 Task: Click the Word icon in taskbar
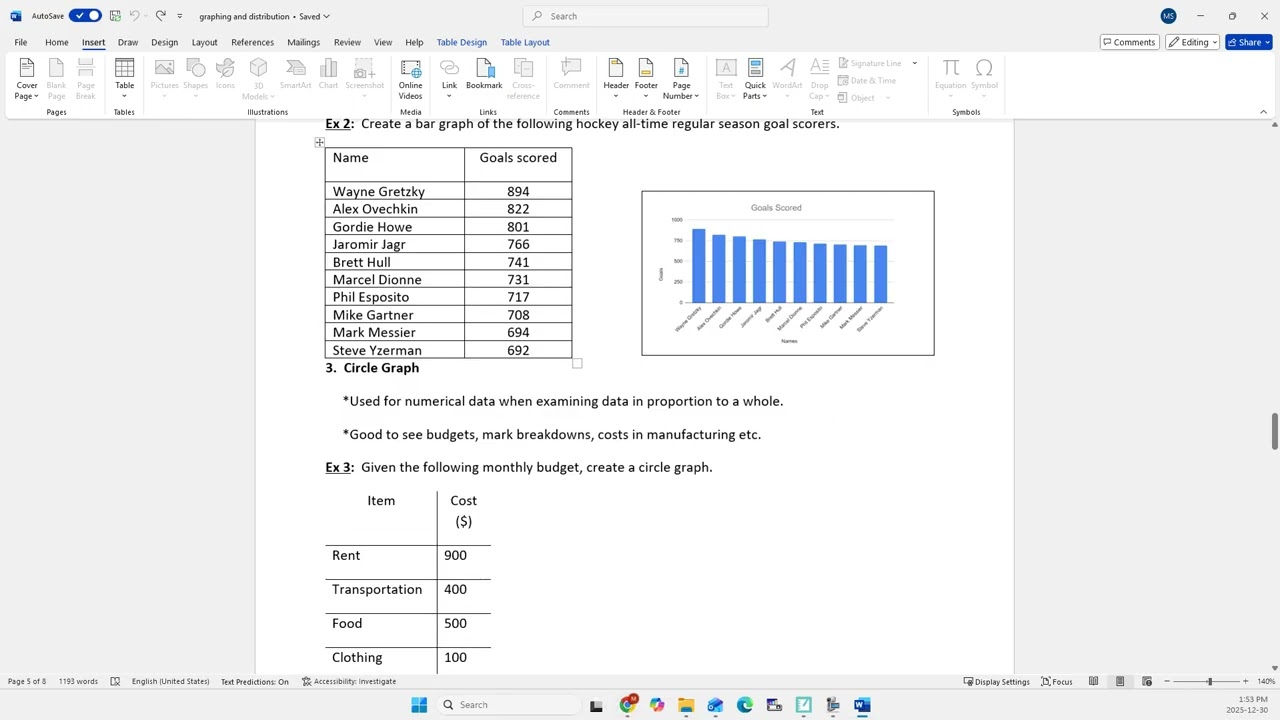point(862,705)
